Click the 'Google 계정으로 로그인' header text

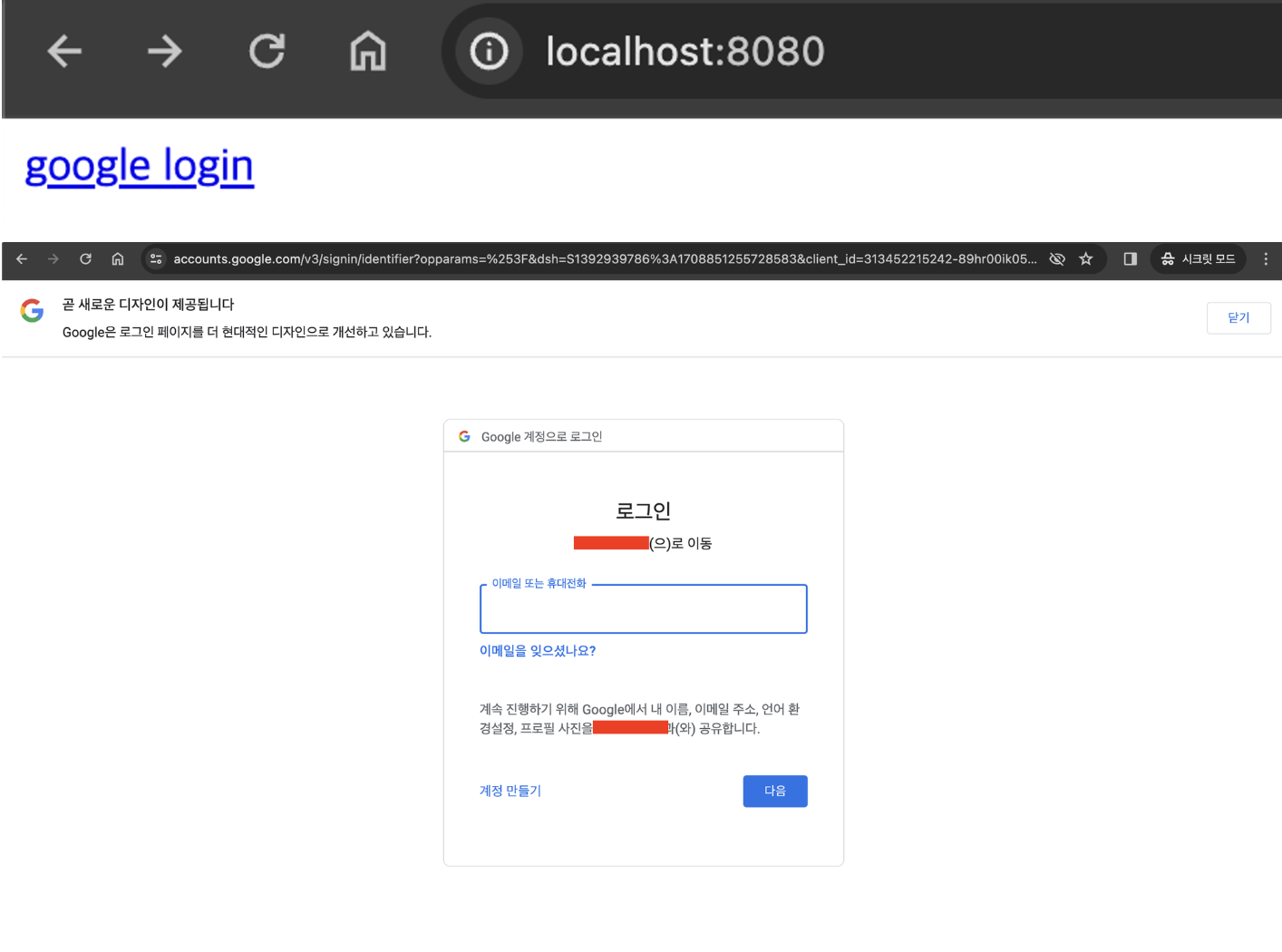pos(541,437)
